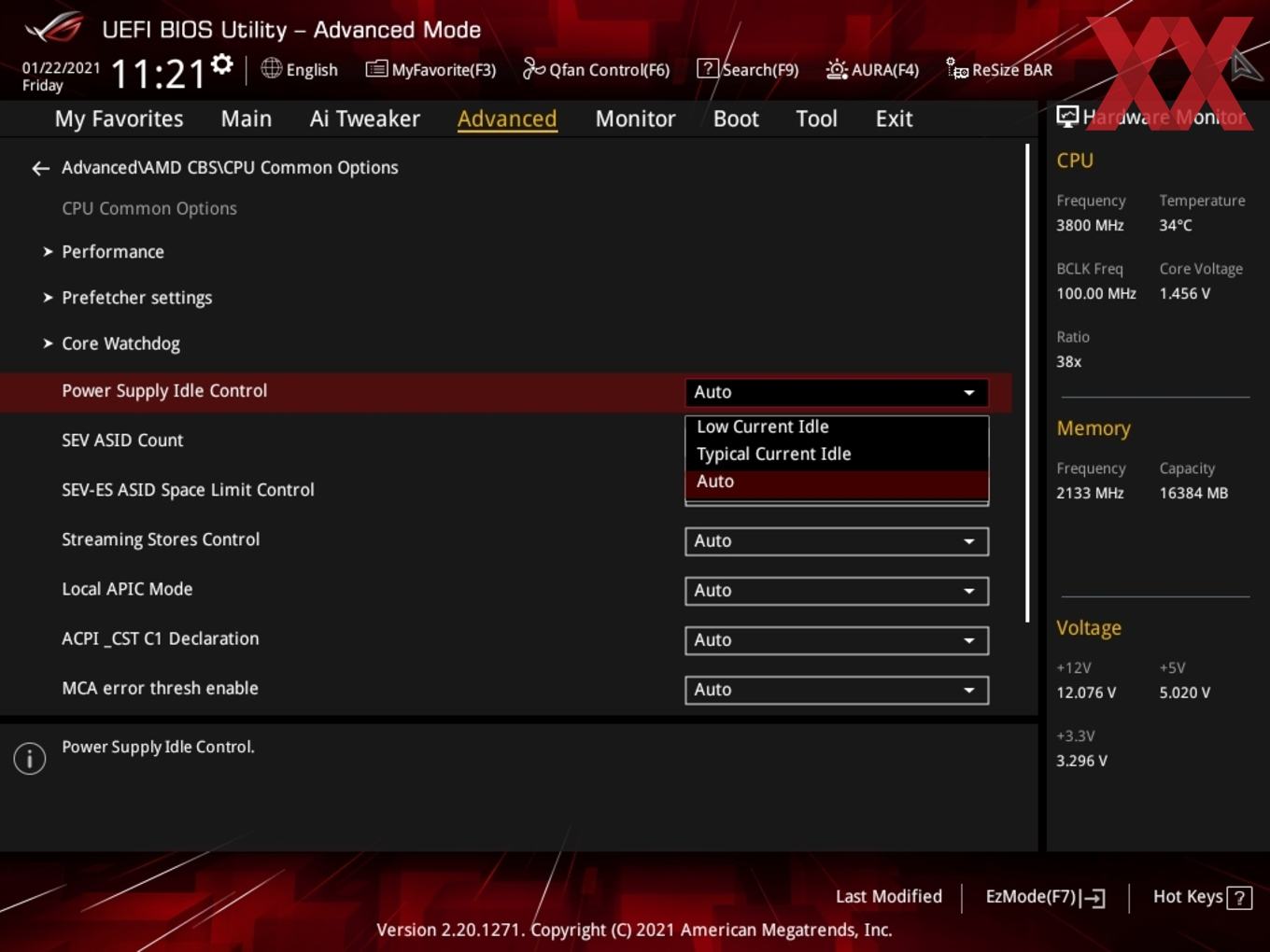Click the settings list vertical scrollbar
Image resolution: width=1270 pixels, height=952 pixels.
coord(1027,383)
